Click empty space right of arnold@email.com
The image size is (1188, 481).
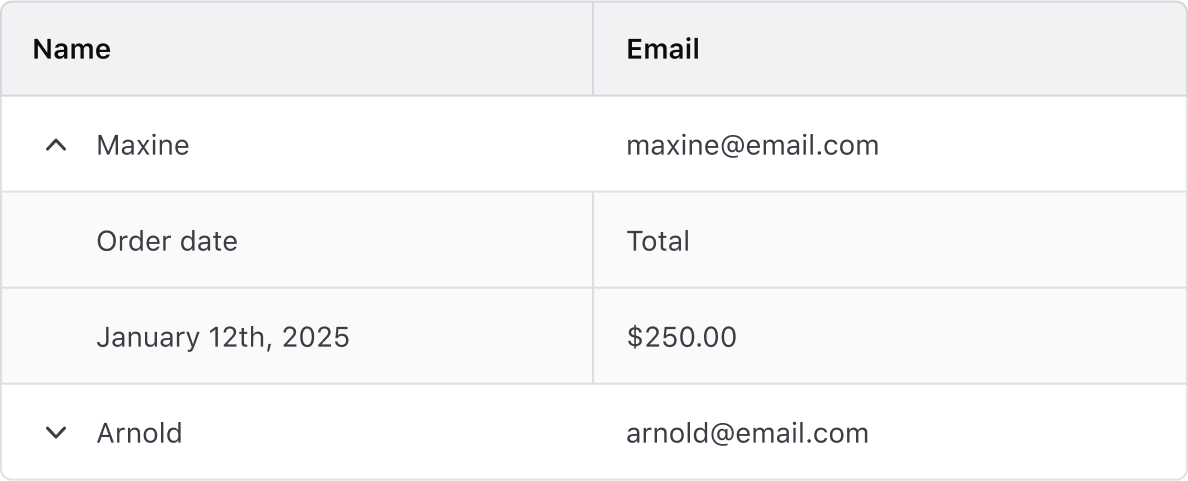pos(1030,433)
